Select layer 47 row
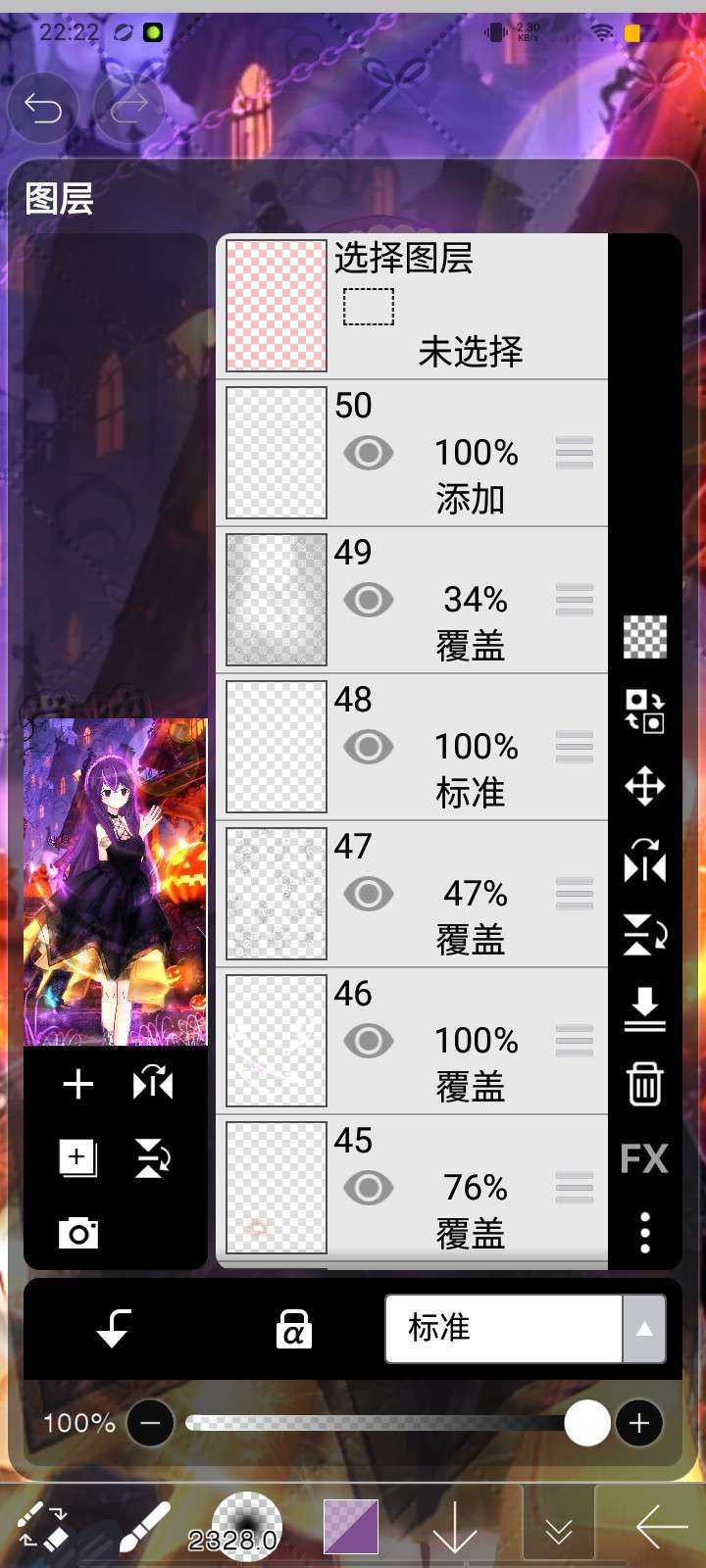The width and height of the screenshot is (706, 1568). 412,894
